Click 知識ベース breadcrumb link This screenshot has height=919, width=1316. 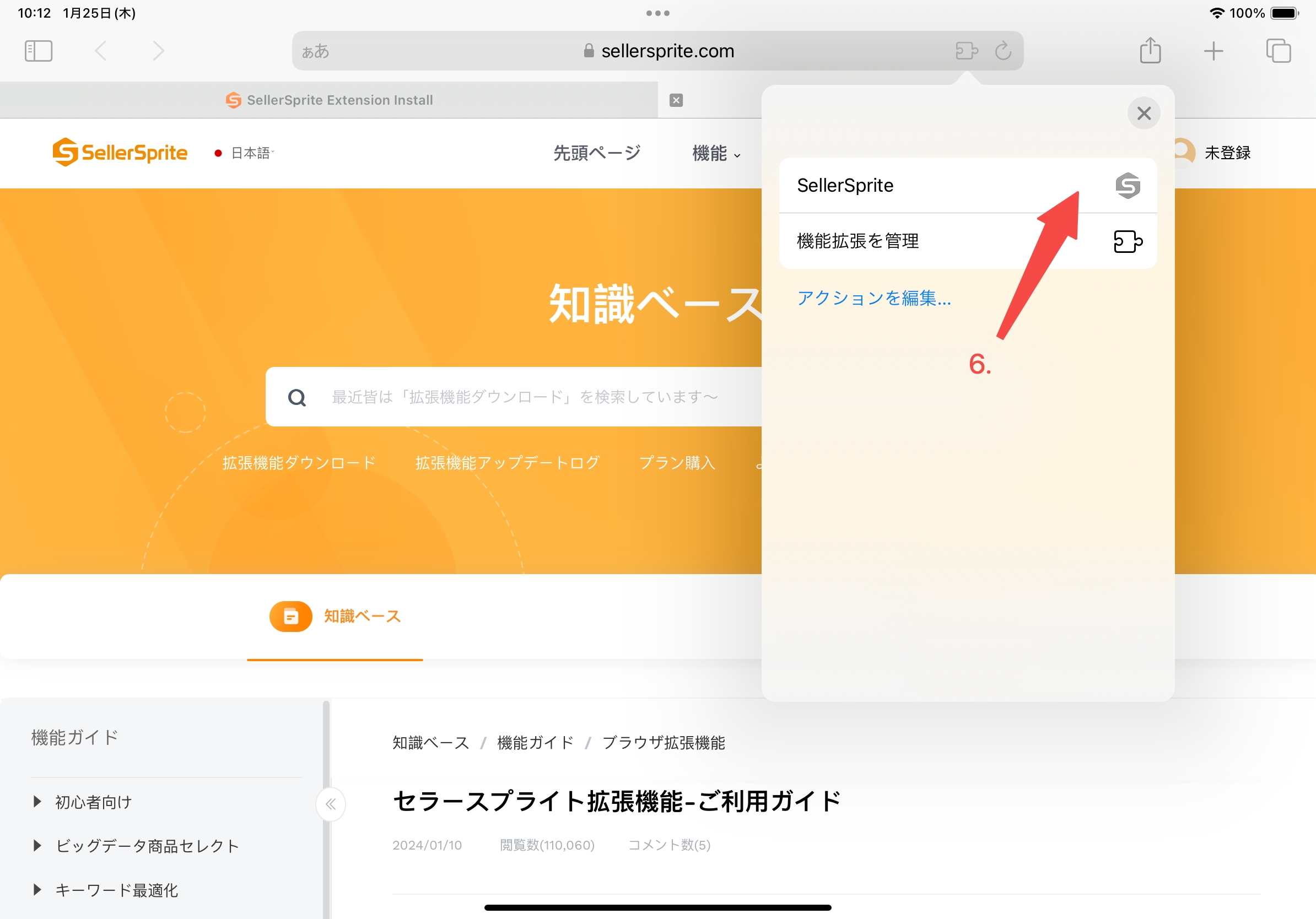(431, 743)
